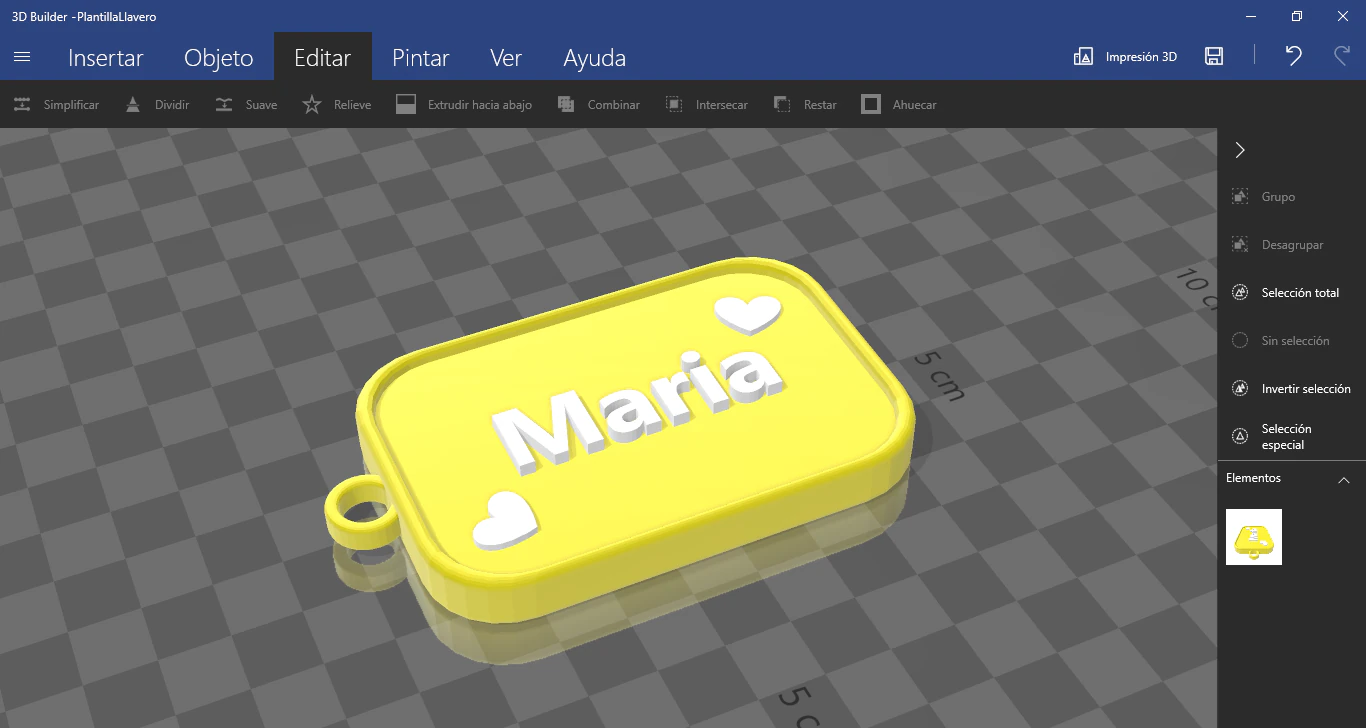Open the hamburger navigation menu

pyautogui.click(x=22, y=57)
